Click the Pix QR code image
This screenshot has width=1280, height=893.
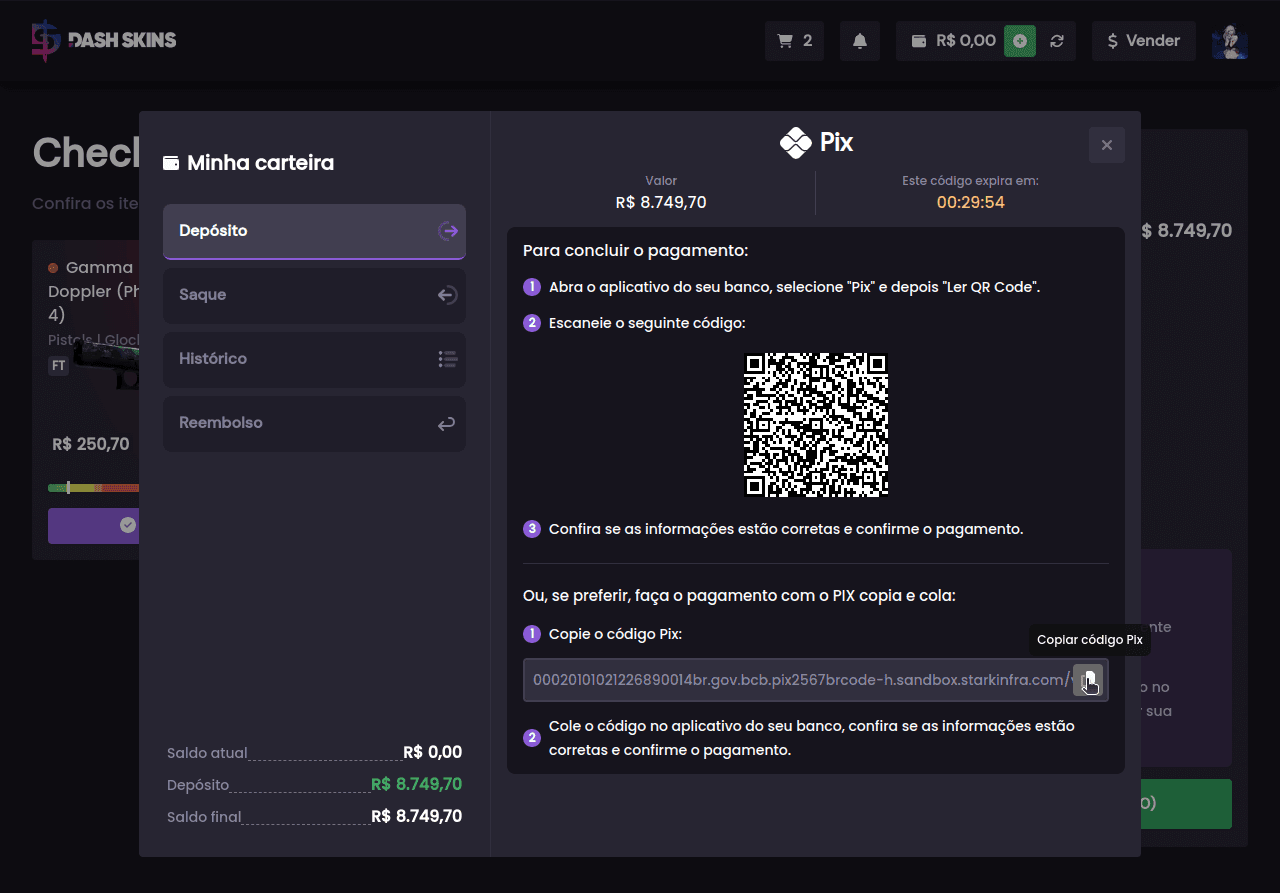coord(816,425)
